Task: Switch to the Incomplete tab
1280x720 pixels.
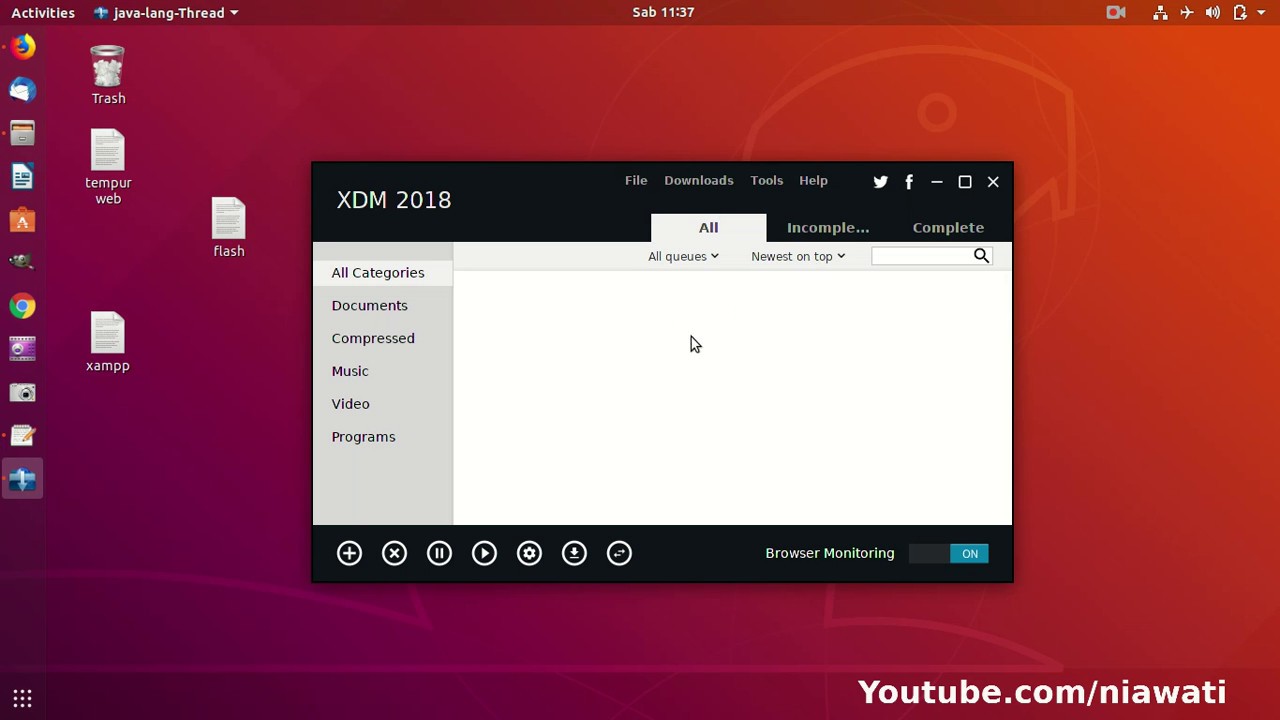Action: (828, 227)
